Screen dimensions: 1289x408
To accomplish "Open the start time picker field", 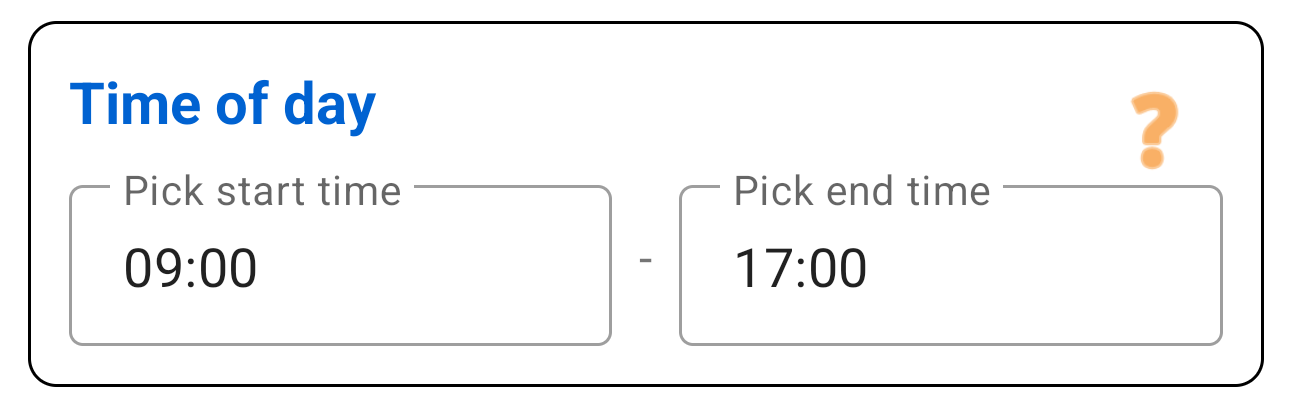I will tap(339, 267).
